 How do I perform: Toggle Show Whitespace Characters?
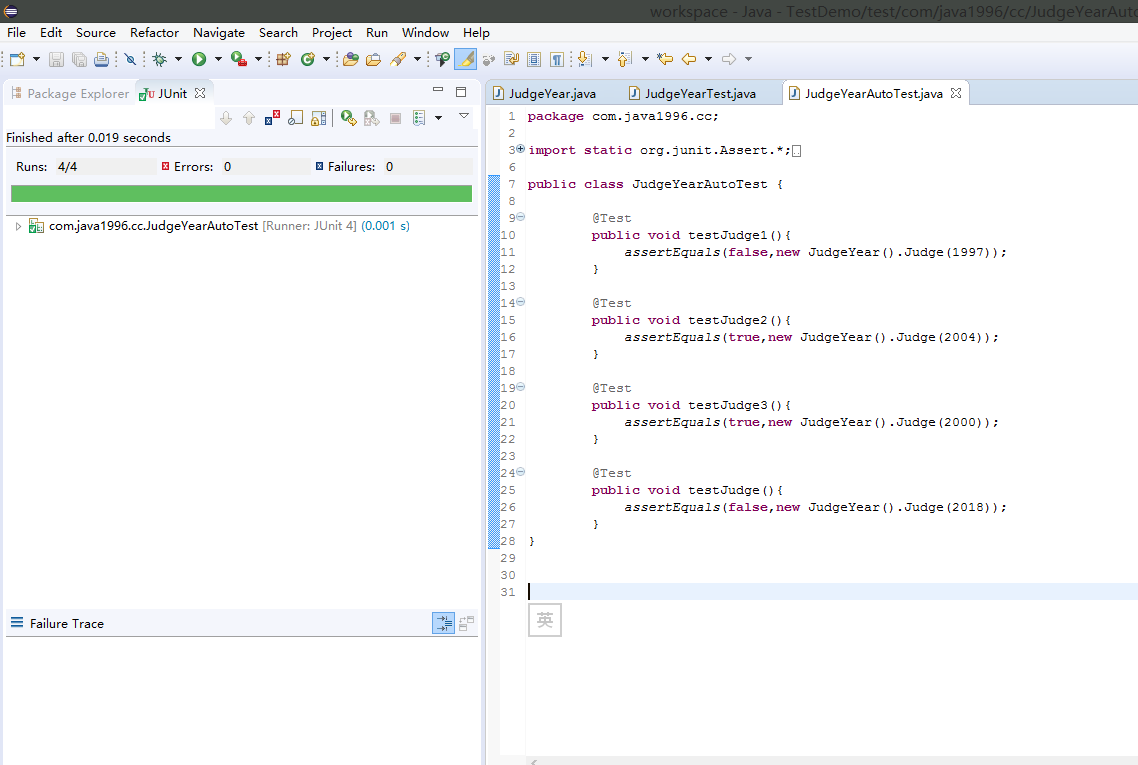(557, 60)
